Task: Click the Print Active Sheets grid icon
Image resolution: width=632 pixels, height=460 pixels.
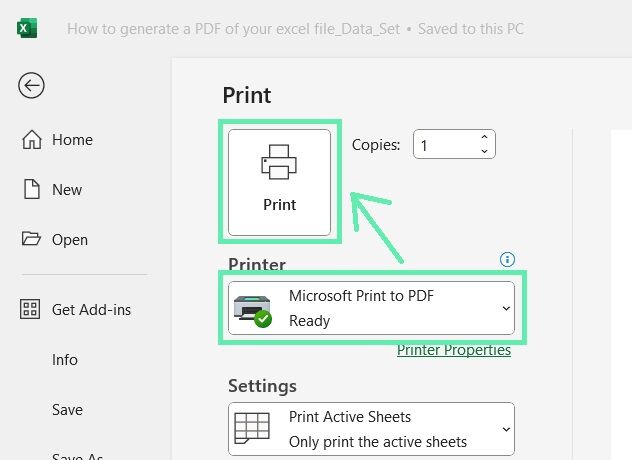Action: coord(252,428)
